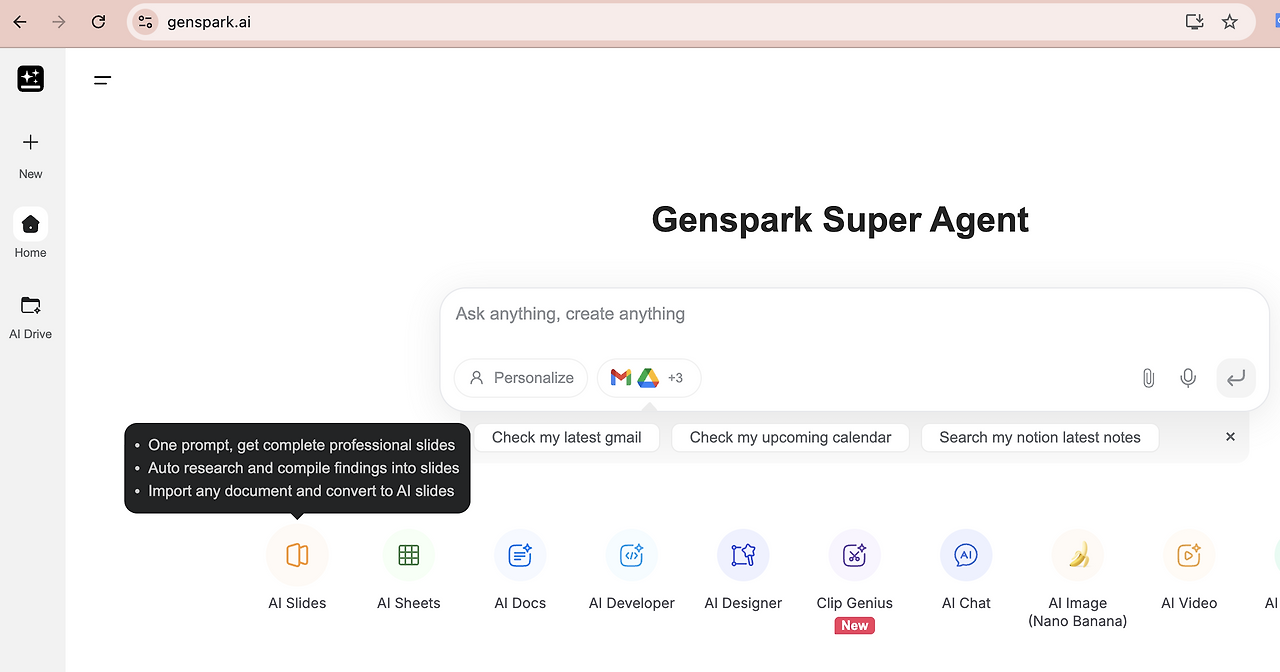The image size is (1280, 672).
Task: Go to Home in sidebar
Action: point(31,233)
